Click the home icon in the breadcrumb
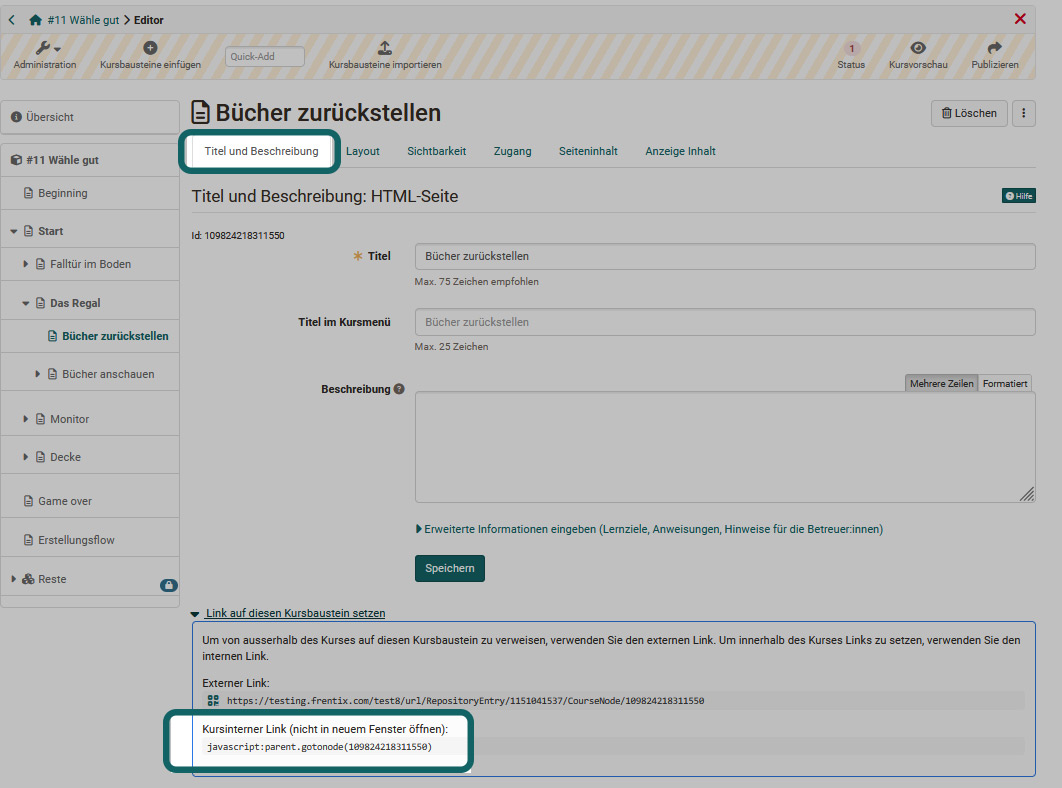 pyautogui.click(x=34, y=18)
